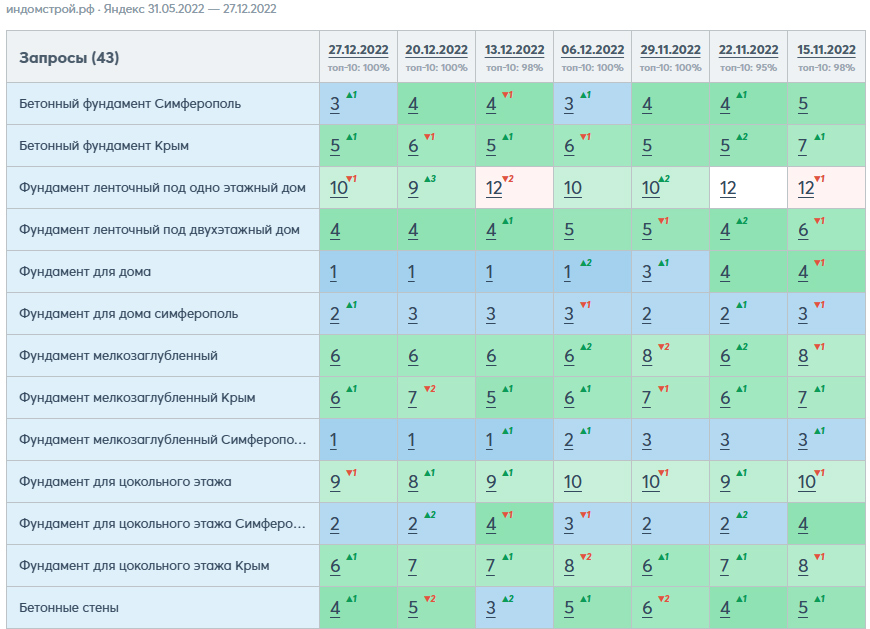Screen dimensions: 870x629
Task: Open position 3 for Бетонные стены on 13.12.2022
Action: click(490, 608)
